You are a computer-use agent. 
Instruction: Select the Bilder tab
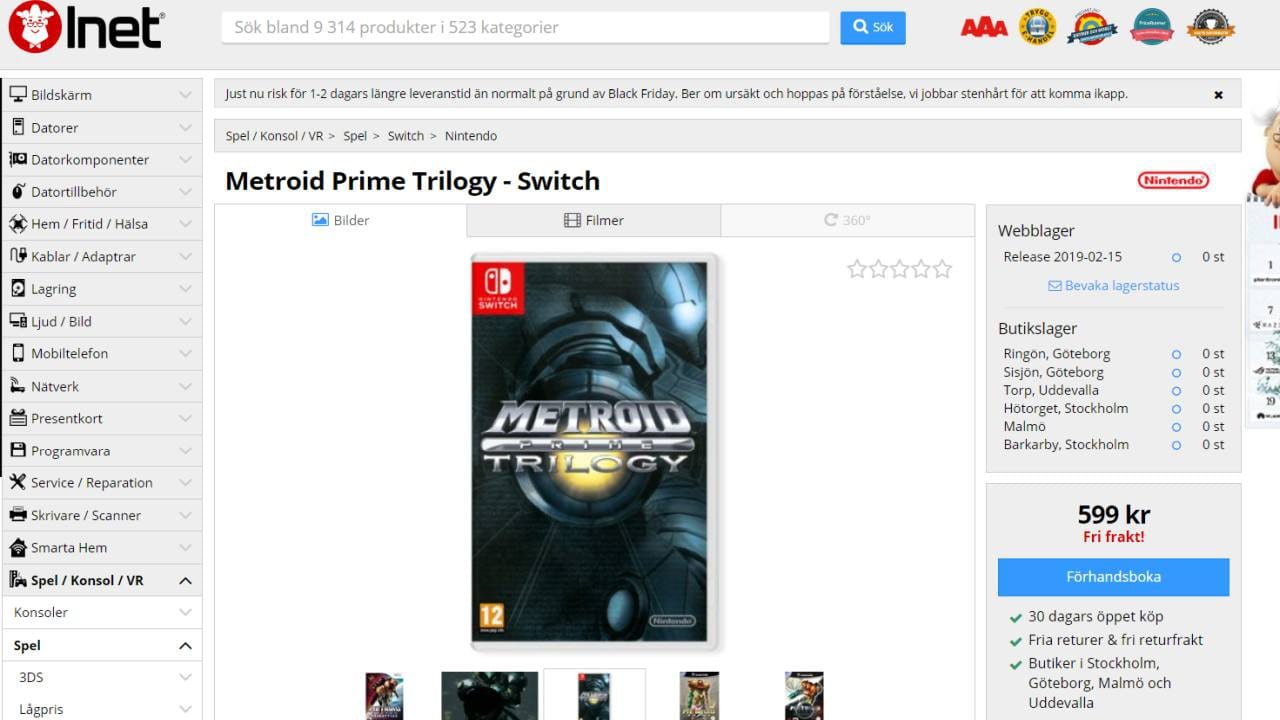(x=341, y=220)
